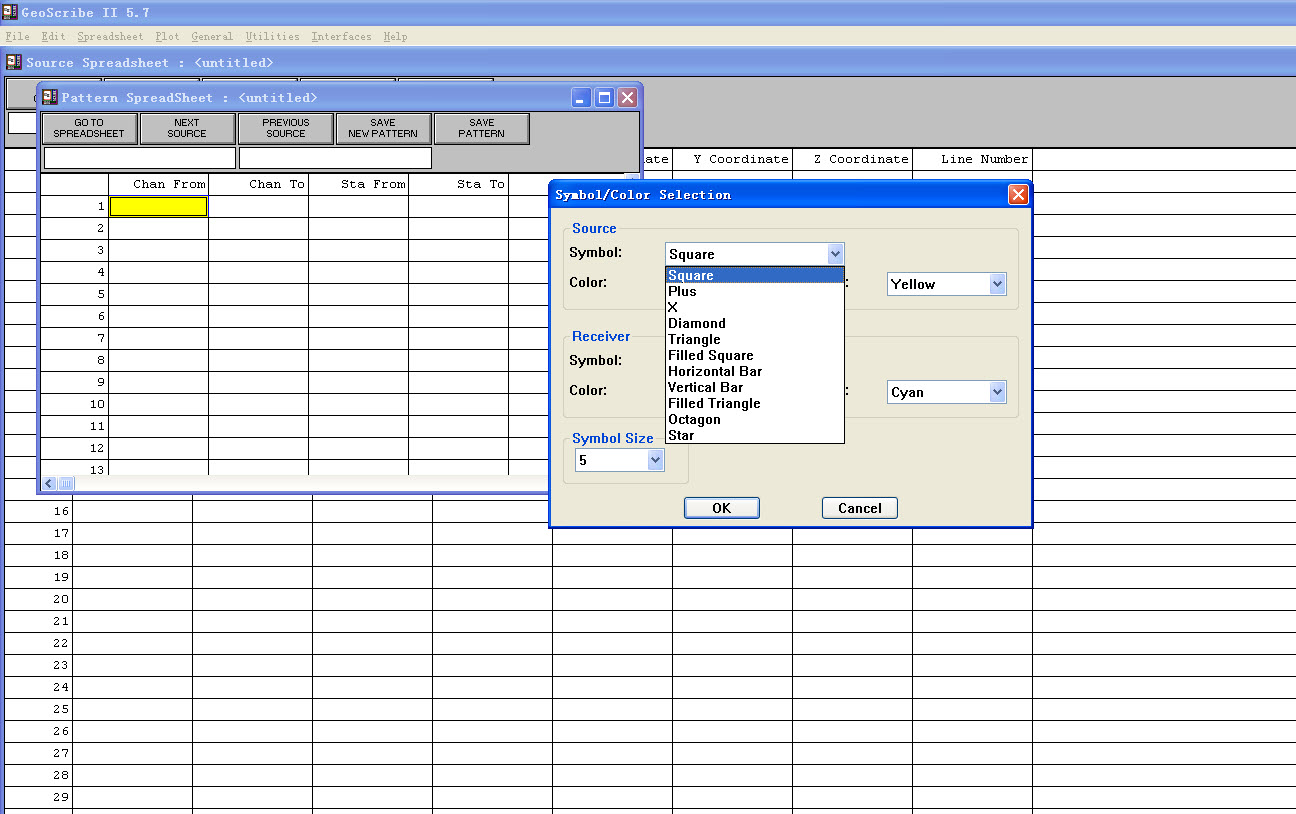Screen dimensions: 1296x814
Task: Cancel the Symbol/Color Selection dialog
Action: tap(859, 508)
